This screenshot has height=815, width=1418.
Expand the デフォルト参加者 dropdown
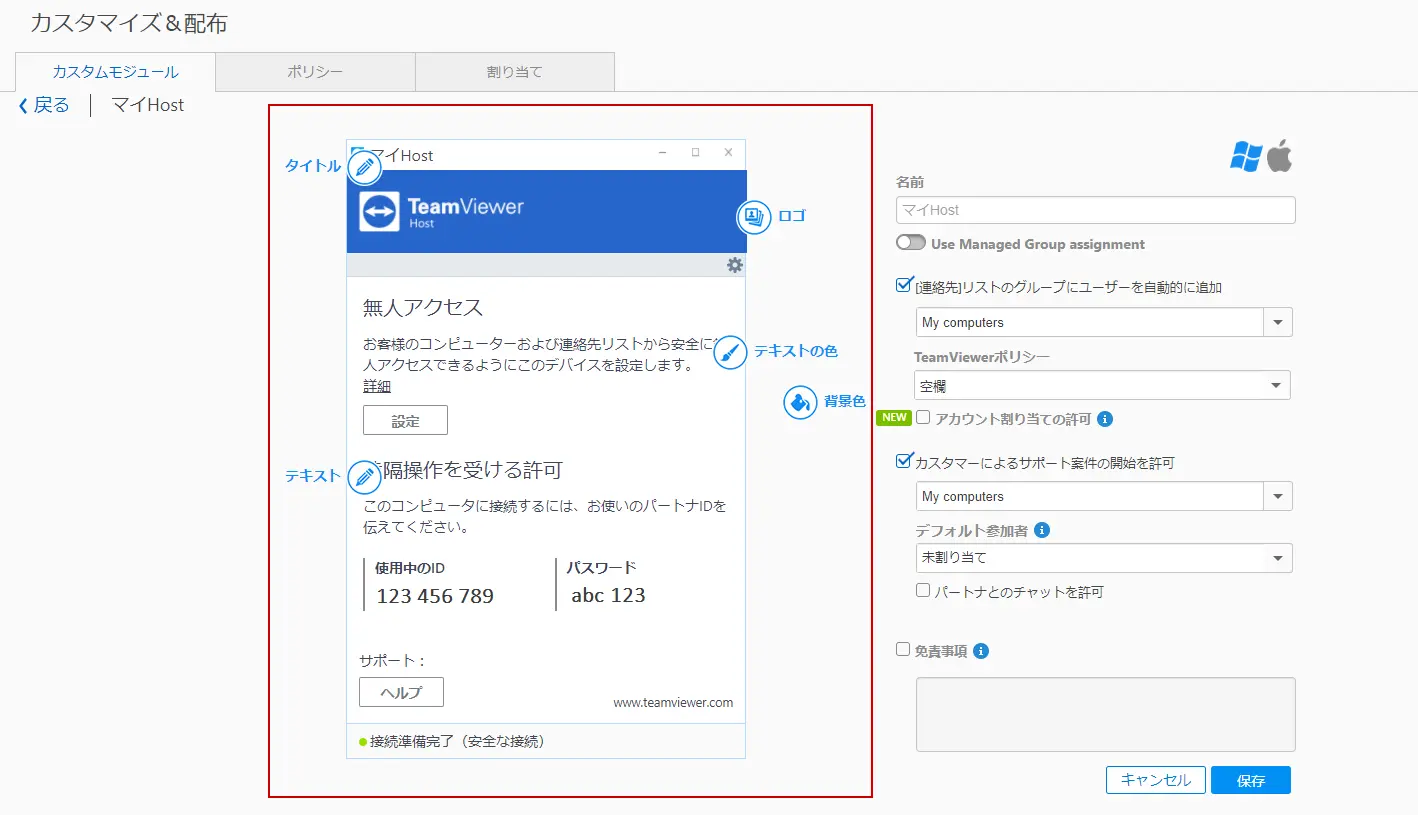point(1104,558)
